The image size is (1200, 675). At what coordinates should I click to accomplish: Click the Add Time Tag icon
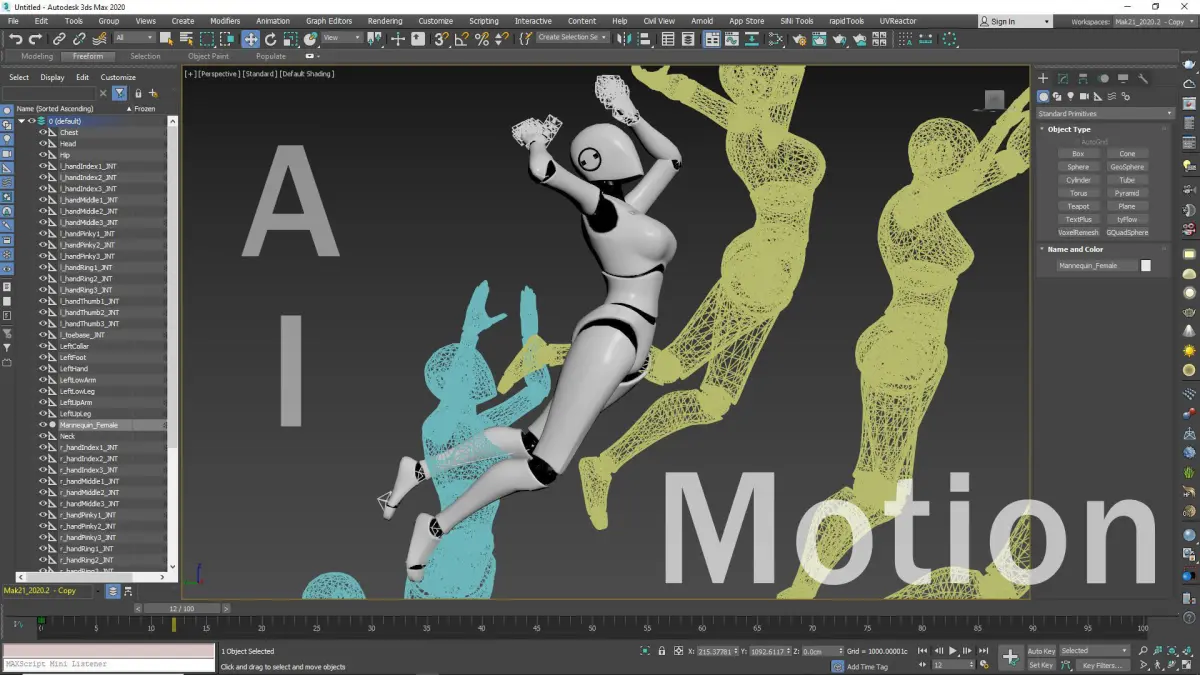pos(840,666)
